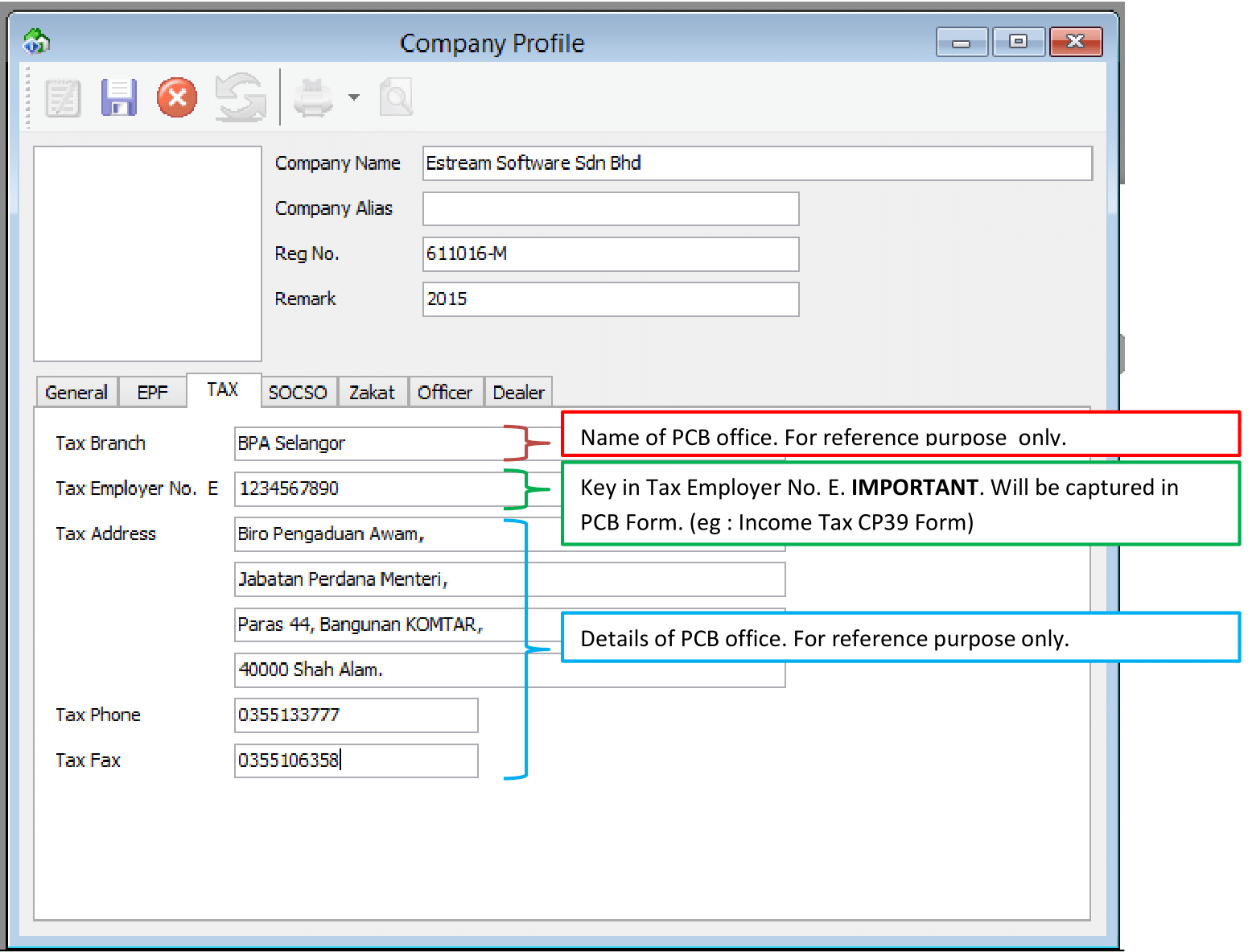Maximize the Company Profile window
Viewport: 1248px width, 952px height.
pyautogui.click(x=1018, y=42)
